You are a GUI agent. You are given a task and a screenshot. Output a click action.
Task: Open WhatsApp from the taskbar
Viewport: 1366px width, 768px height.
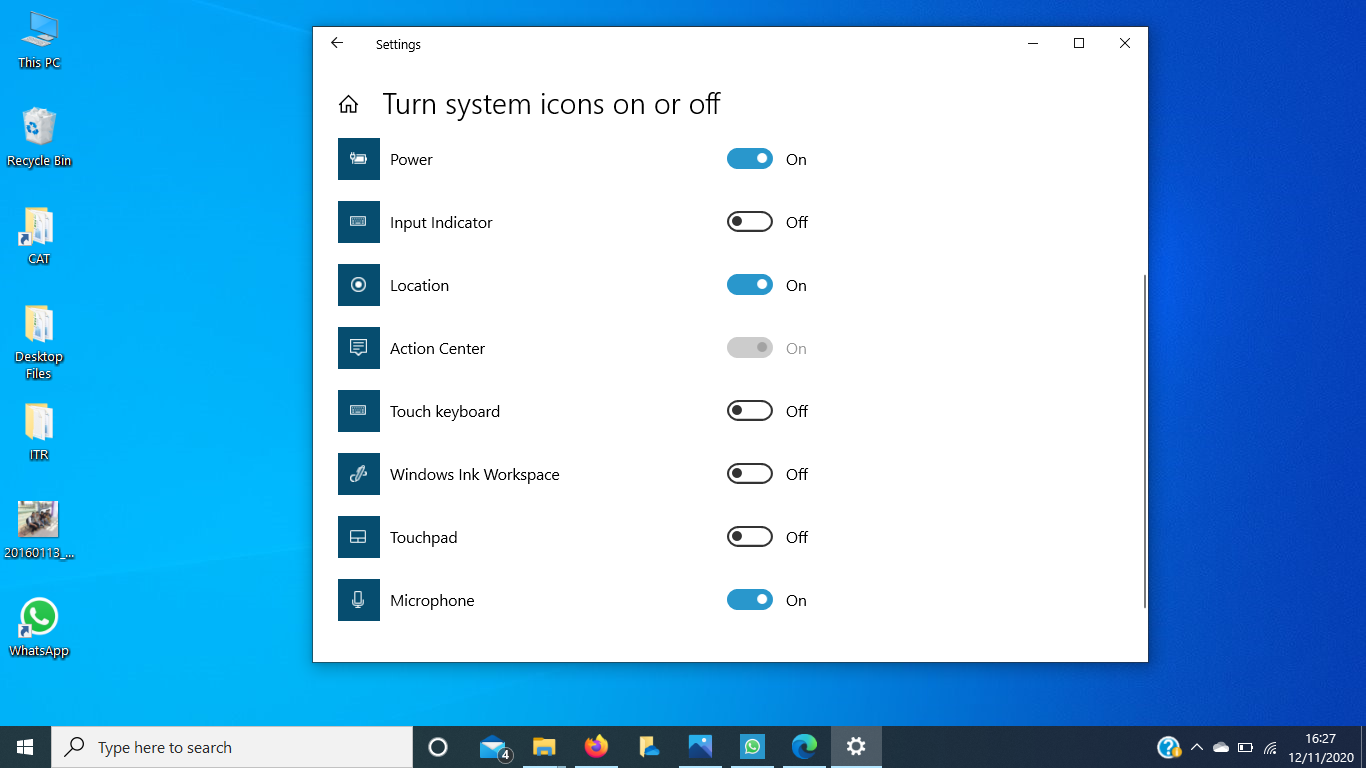pos(752,747)
